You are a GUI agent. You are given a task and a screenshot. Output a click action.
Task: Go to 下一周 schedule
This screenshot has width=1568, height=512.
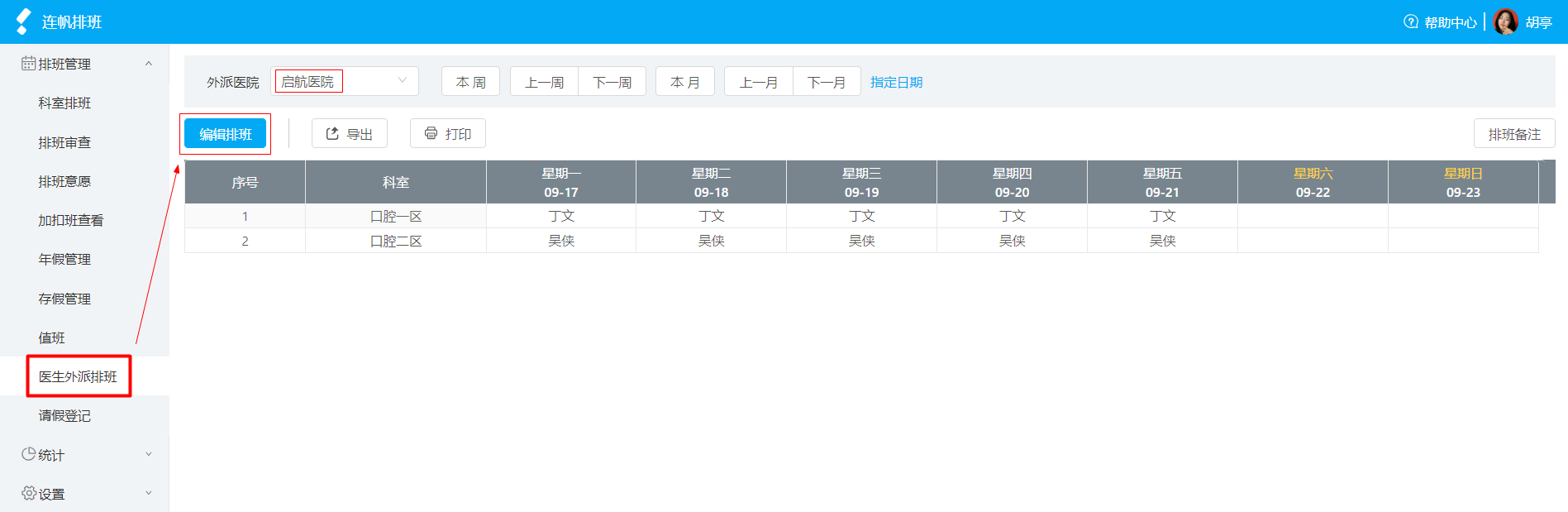coord(612,82)
